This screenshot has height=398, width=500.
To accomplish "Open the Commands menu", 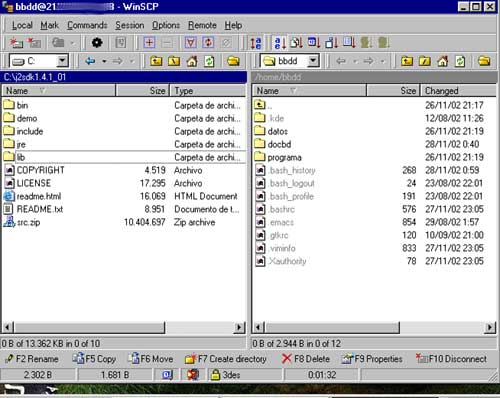I will point(87,25).
